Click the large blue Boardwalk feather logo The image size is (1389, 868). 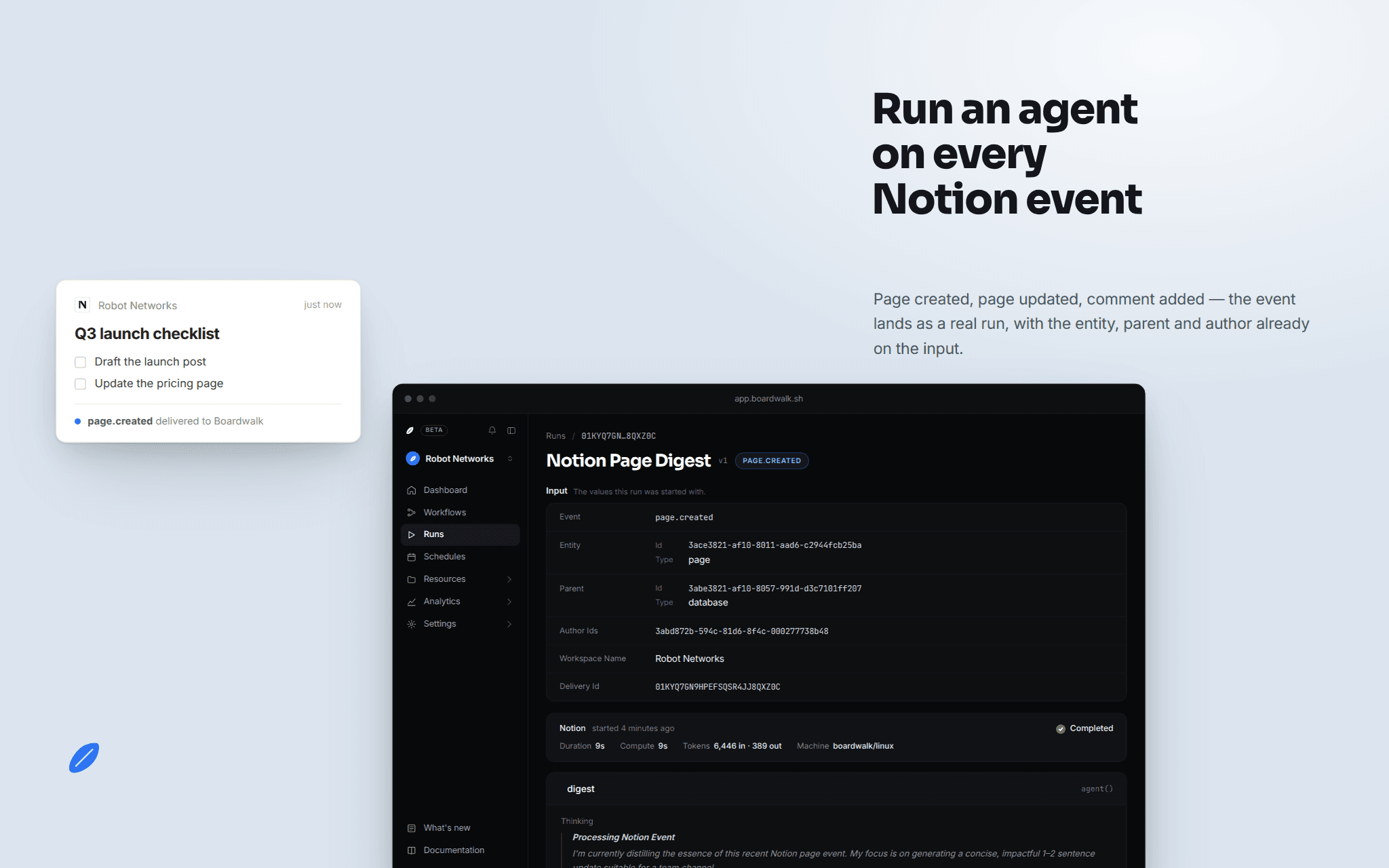84,758
